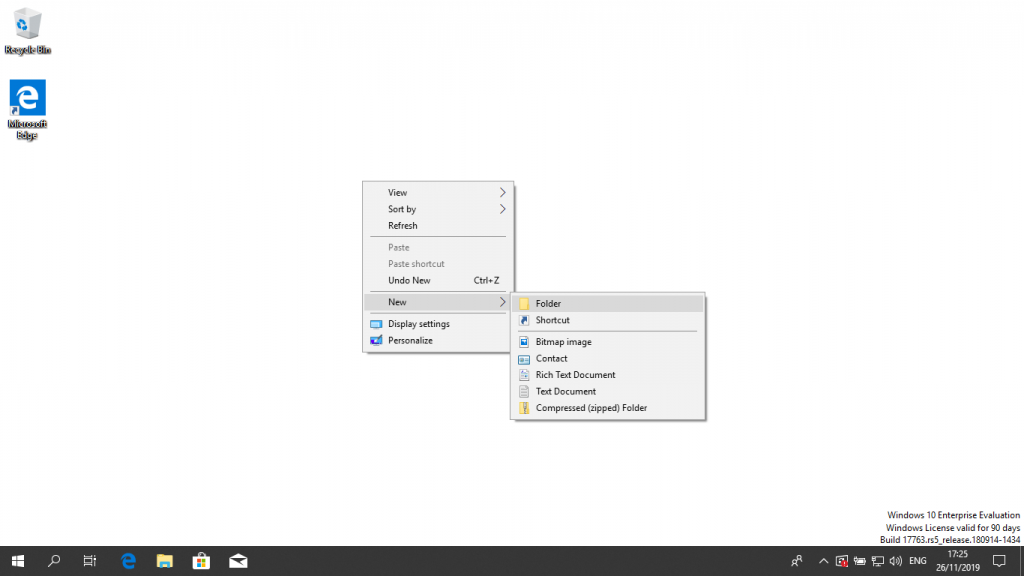
Task: Open Task View in taskbar
Action: point(90,561)
